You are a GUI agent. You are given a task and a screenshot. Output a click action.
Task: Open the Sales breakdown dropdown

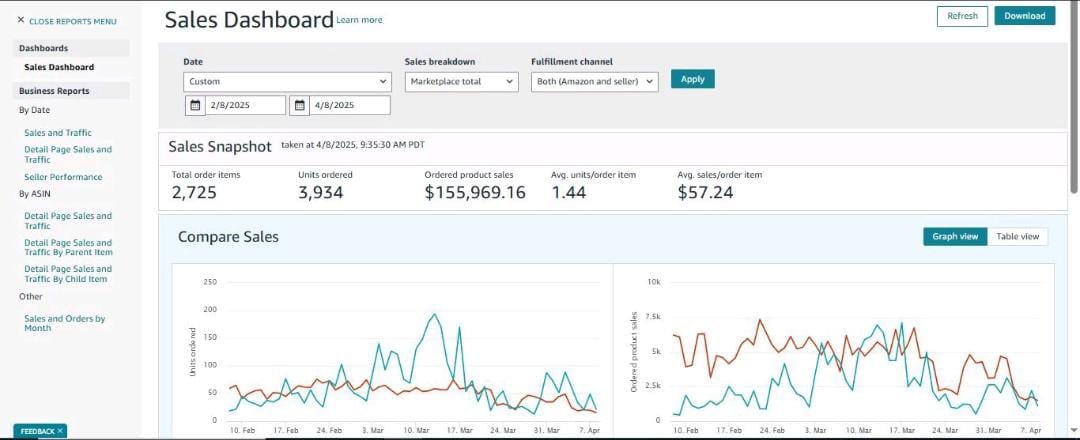click(x=461, y=81)
